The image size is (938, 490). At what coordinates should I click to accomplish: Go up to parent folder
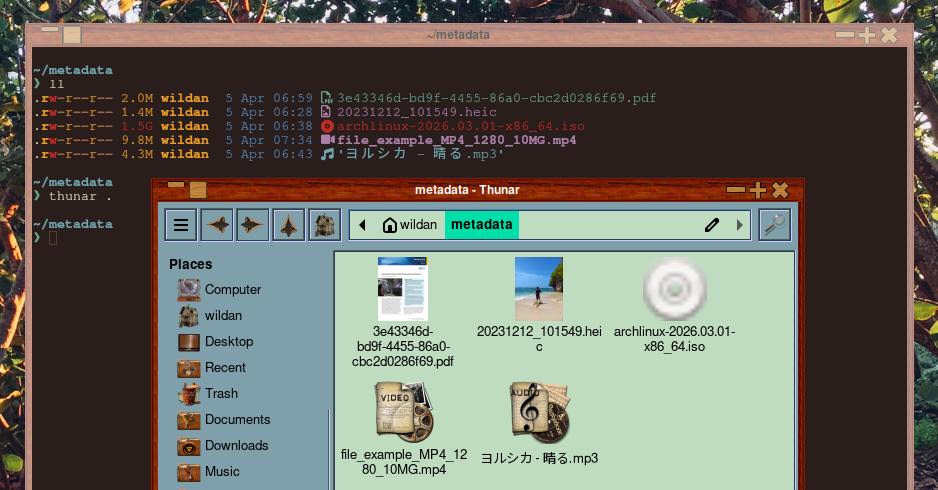pyautogui.click(x=289, y=225)
